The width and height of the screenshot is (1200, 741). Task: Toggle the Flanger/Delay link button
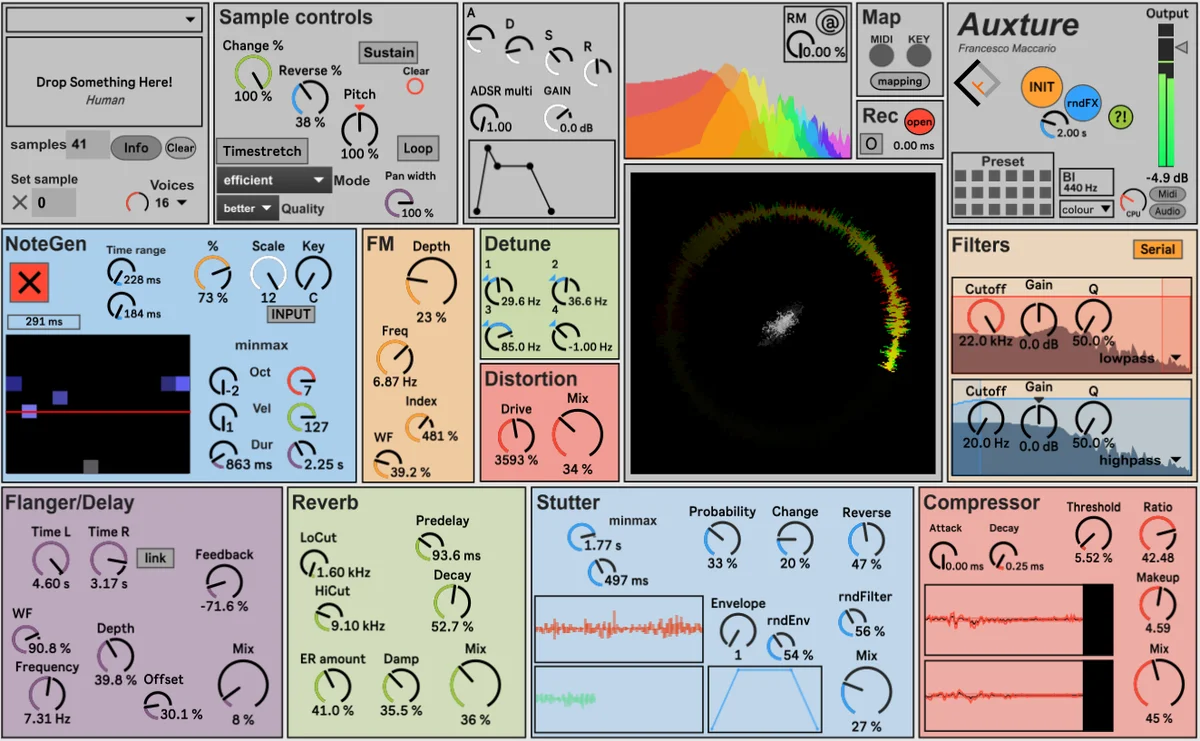[x=155, y=558]
